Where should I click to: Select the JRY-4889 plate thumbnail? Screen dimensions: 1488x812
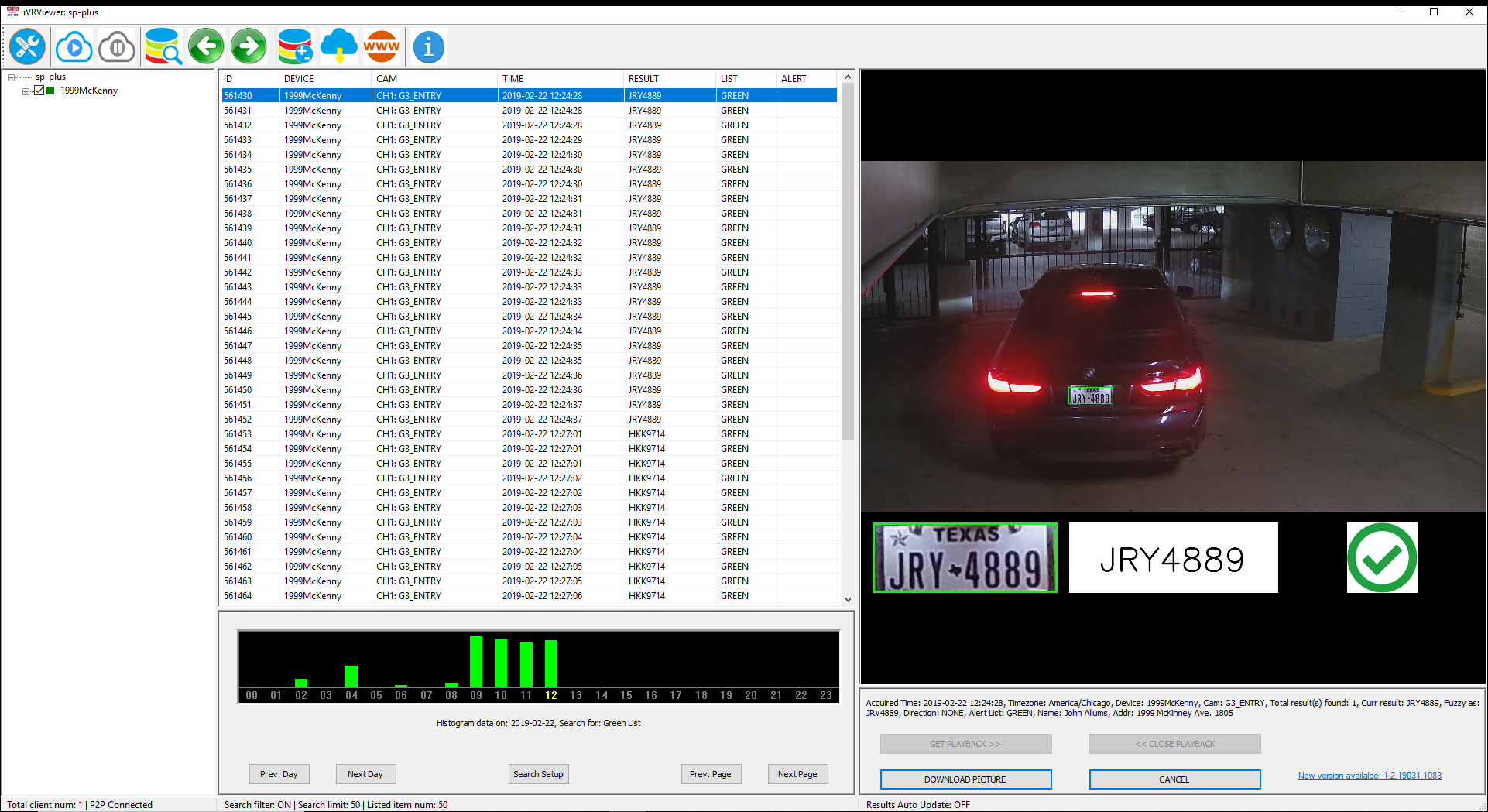[x=964, y=557]
